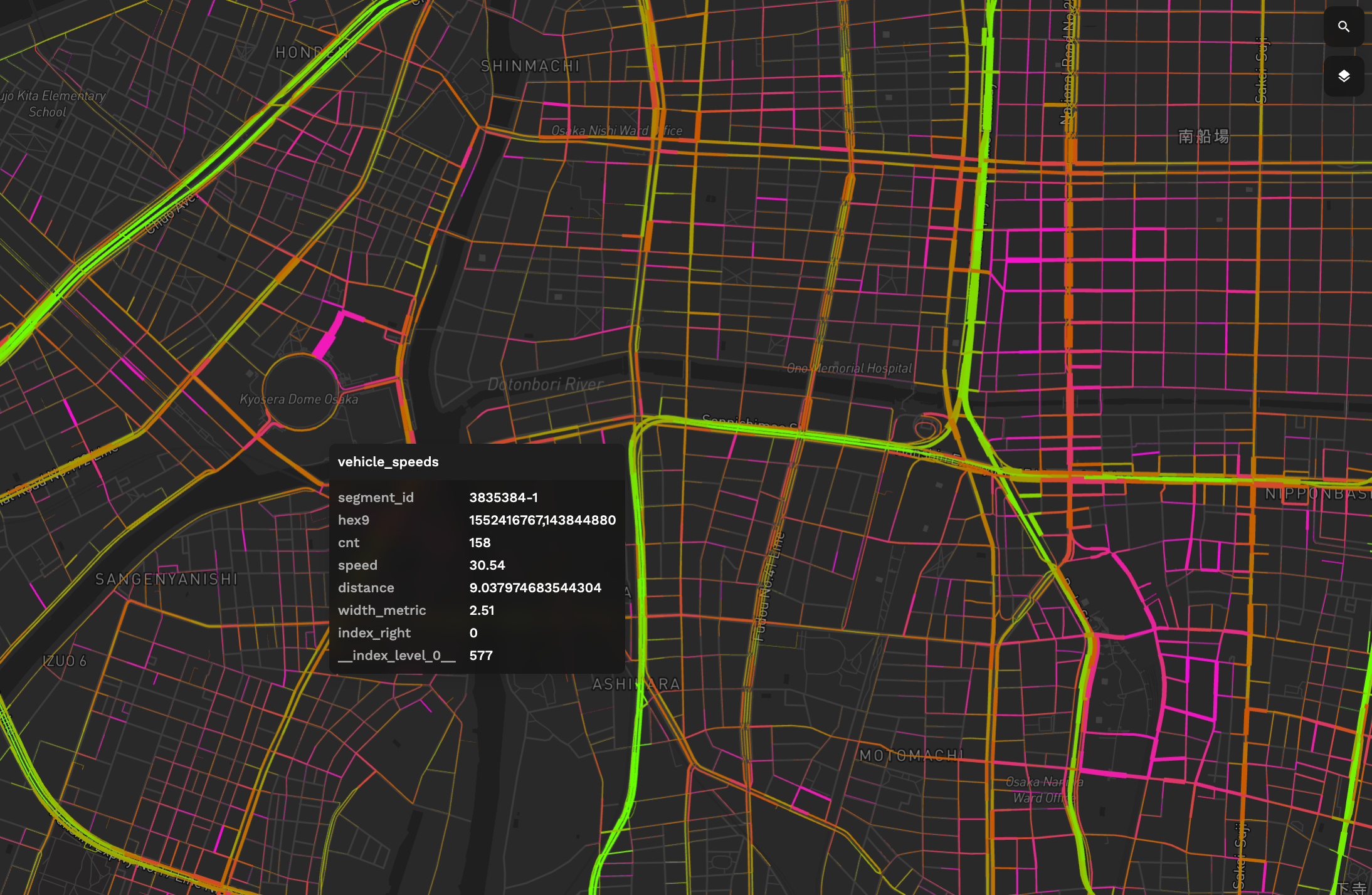Image resolution: width=1372 pixels, height=895 pixels.
Task: Open the map search tool
Action: tap(1343, 27)
